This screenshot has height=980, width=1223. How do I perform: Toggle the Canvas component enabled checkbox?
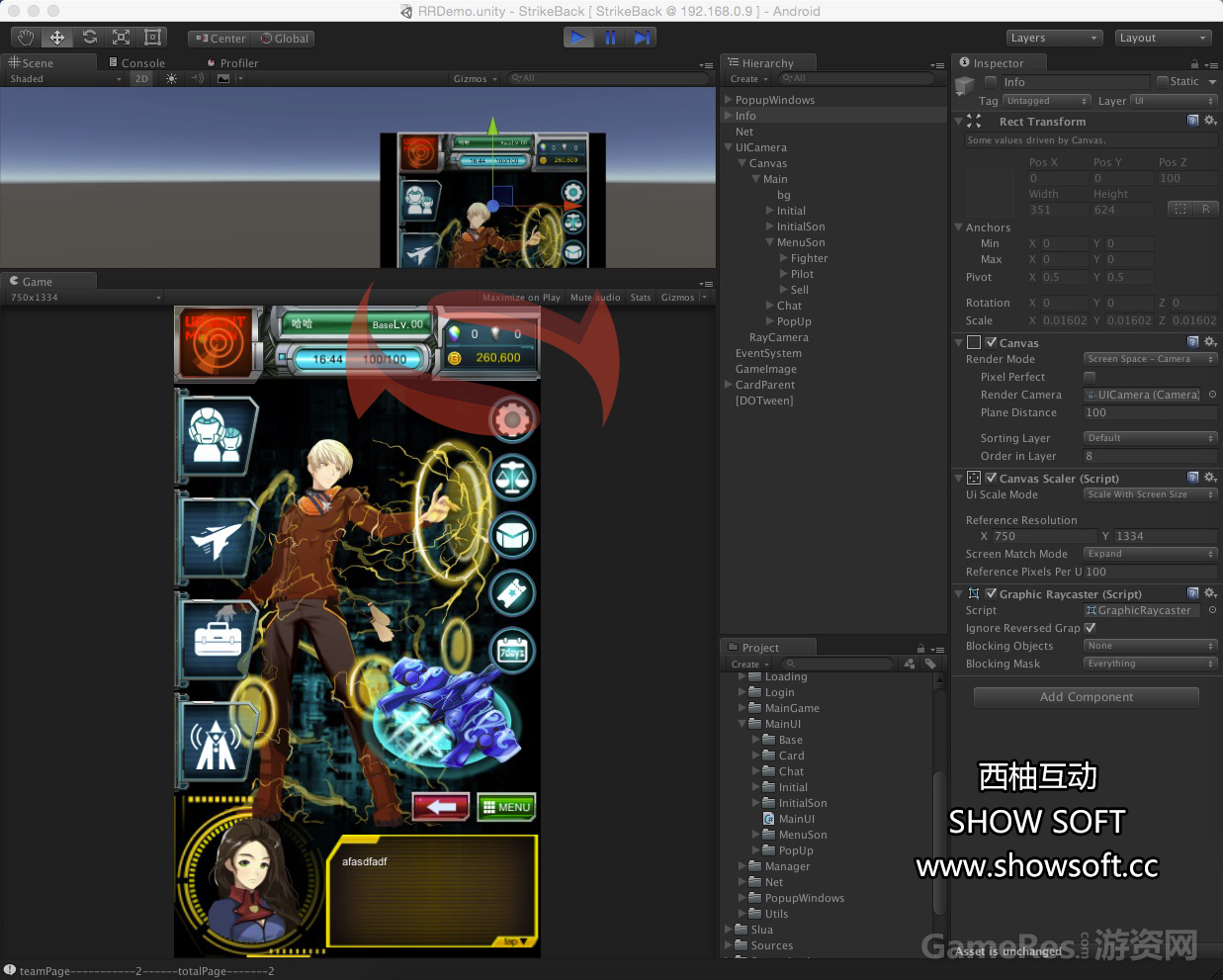(x=991, y=342)
